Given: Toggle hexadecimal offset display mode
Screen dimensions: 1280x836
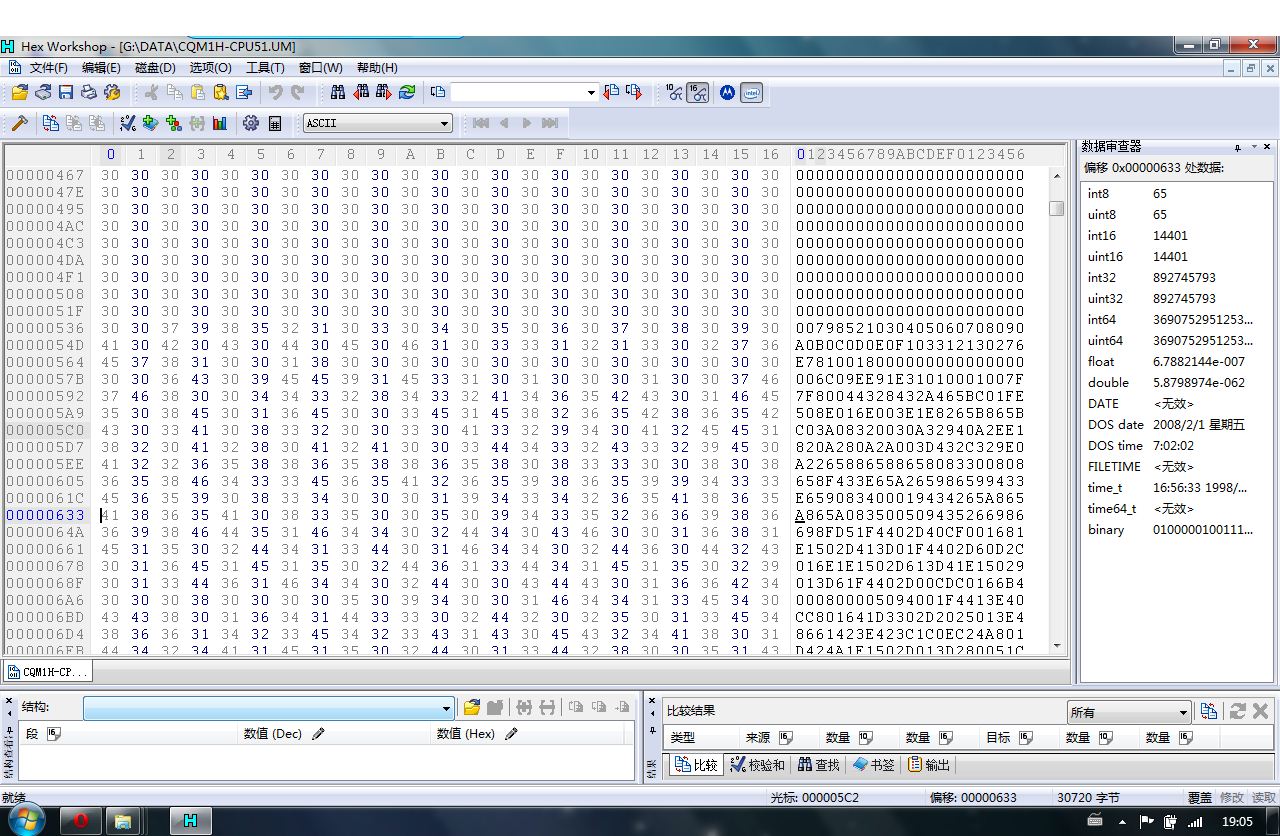Looking at the screenshot, I should click(698, 92).
